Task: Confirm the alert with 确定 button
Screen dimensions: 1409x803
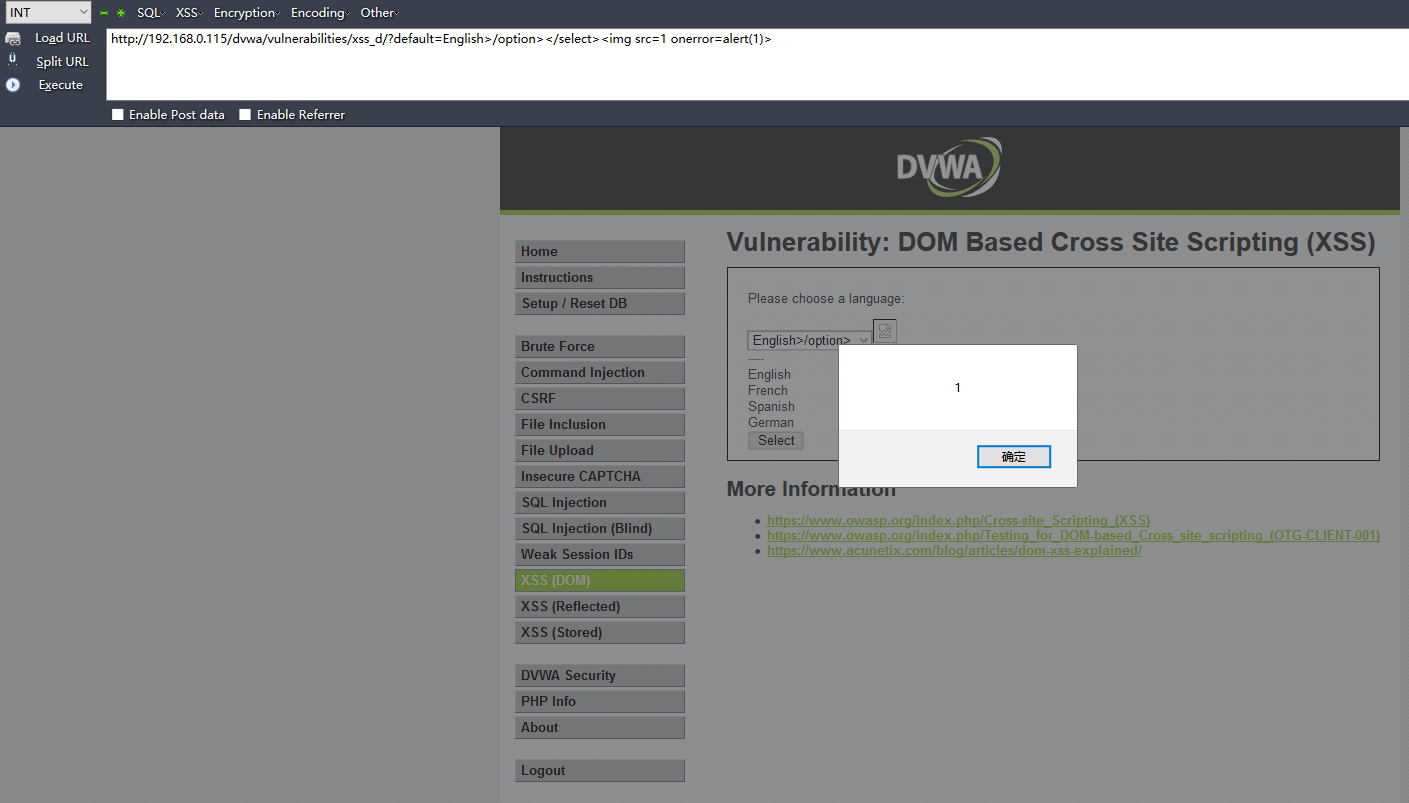Action: (x=1013, y=457)
